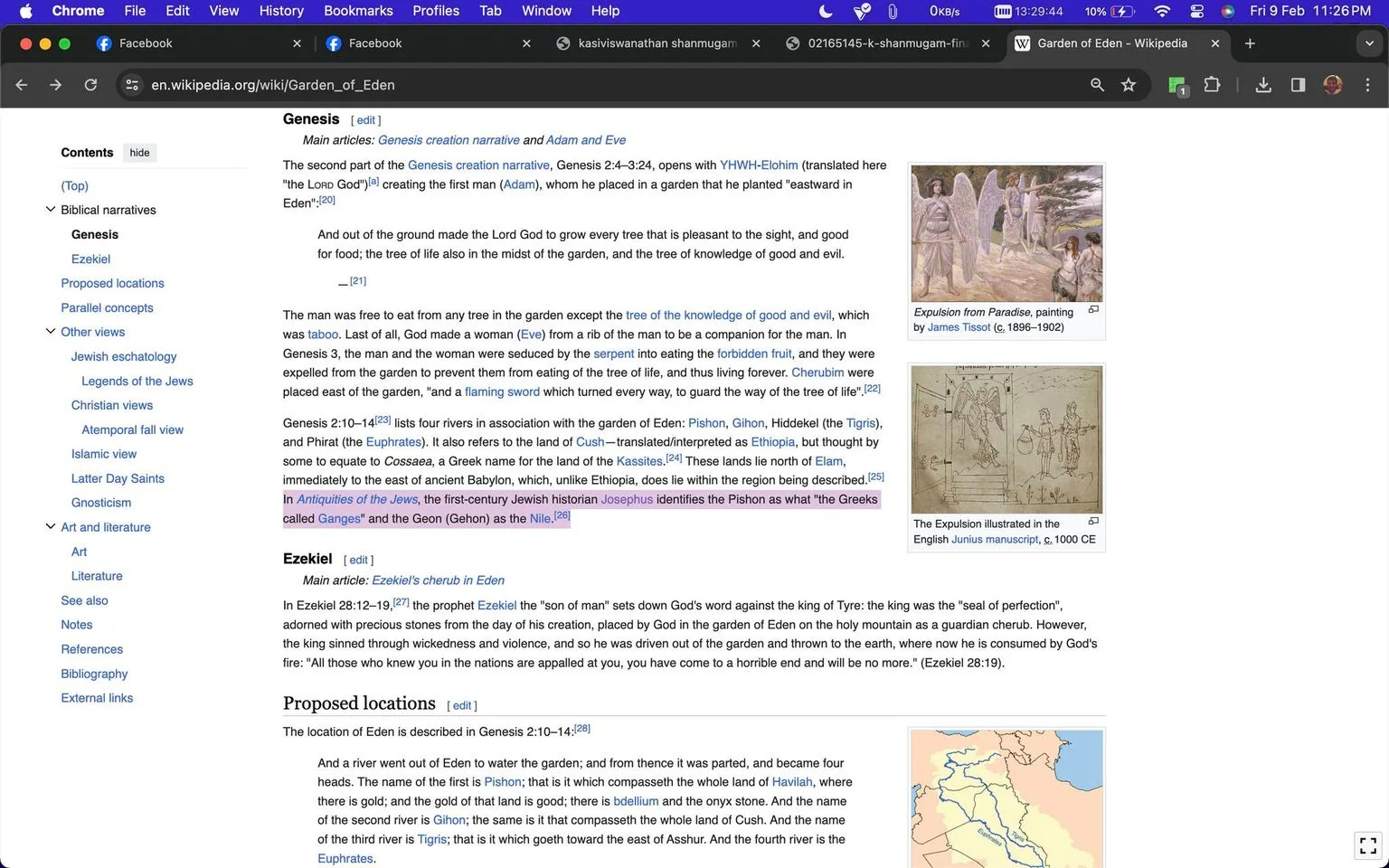Collapse the Art and literature section
1389x868 pixels.
[x=51, y=527]
